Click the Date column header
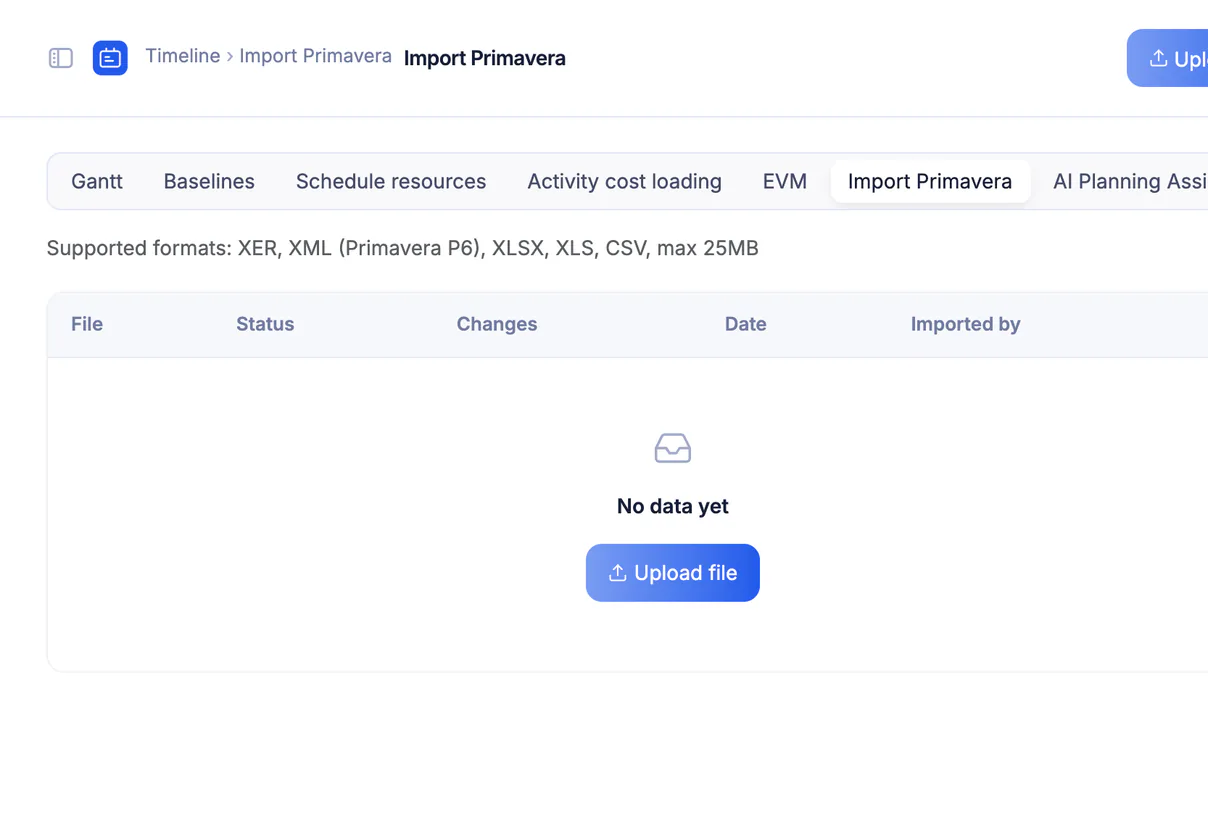 click(746, 324)
